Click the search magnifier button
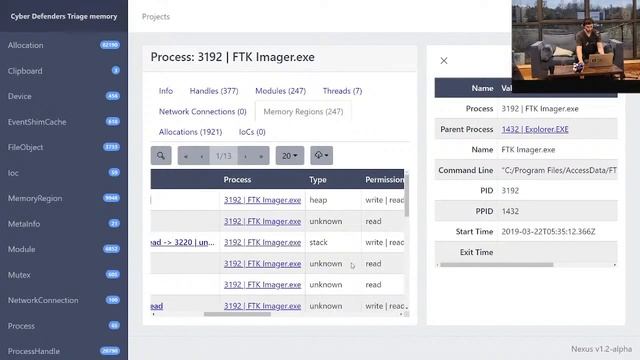Viewport: 640px width, 360px height. click(x=161, y=156)
